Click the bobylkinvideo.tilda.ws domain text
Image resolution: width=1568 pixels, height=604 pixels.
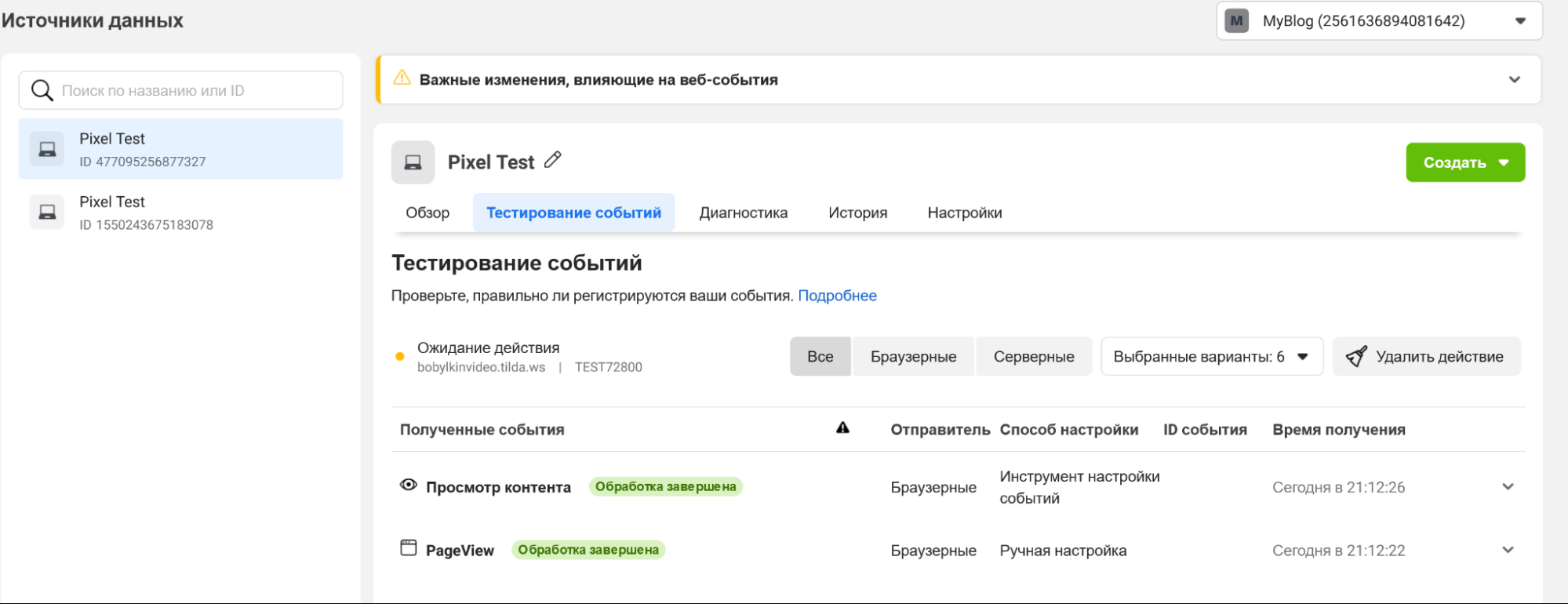[x=481, y=367]
